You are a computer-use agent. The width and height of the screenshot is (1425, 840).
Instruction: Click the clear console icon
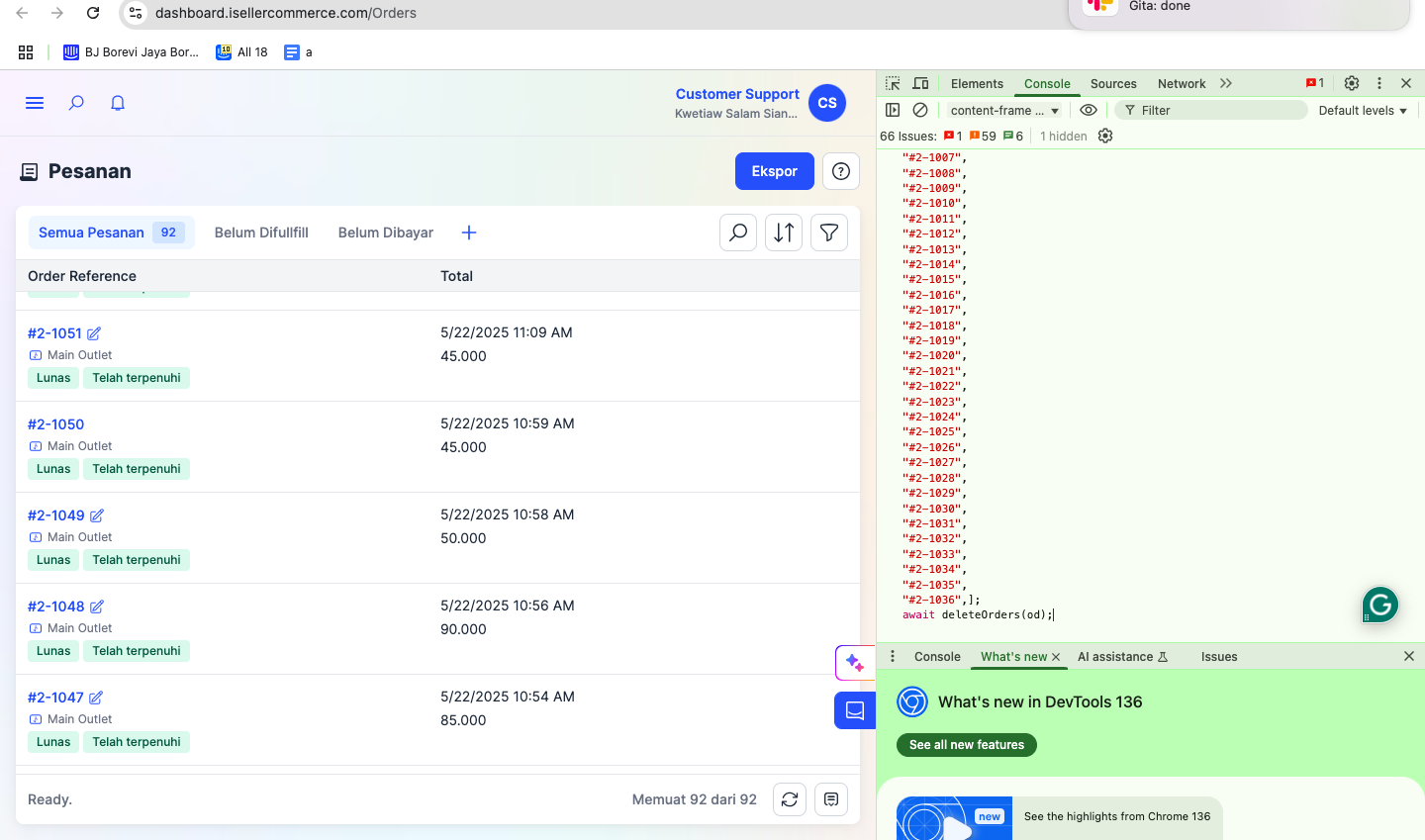(920, 111)
